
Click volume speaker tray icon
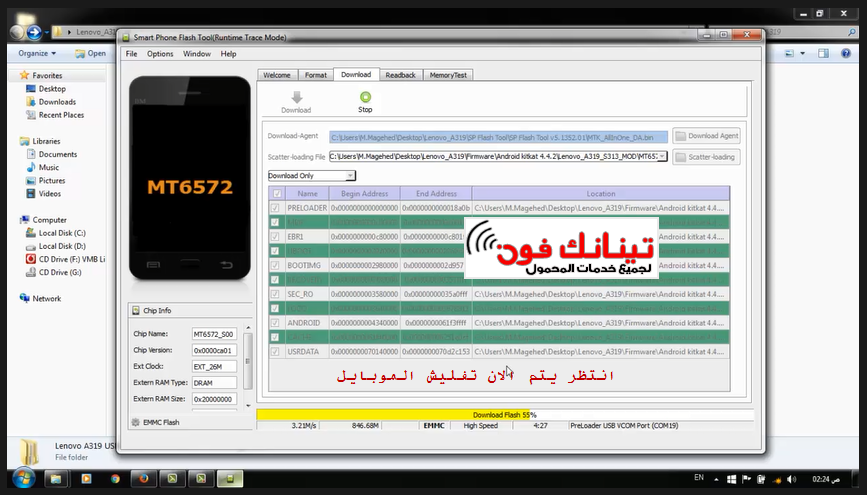coord(792,480)
